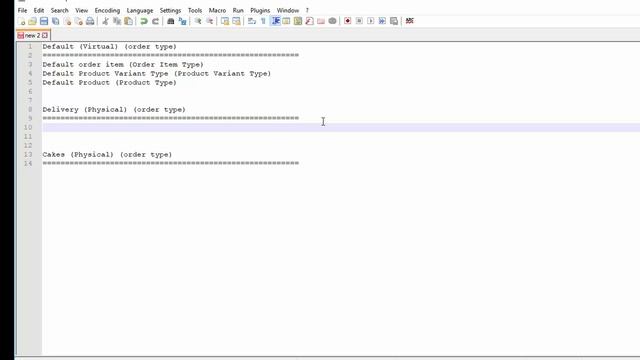Show the Document Map panel icon
This screenshot has height=360, width=640.
point(298,21)
